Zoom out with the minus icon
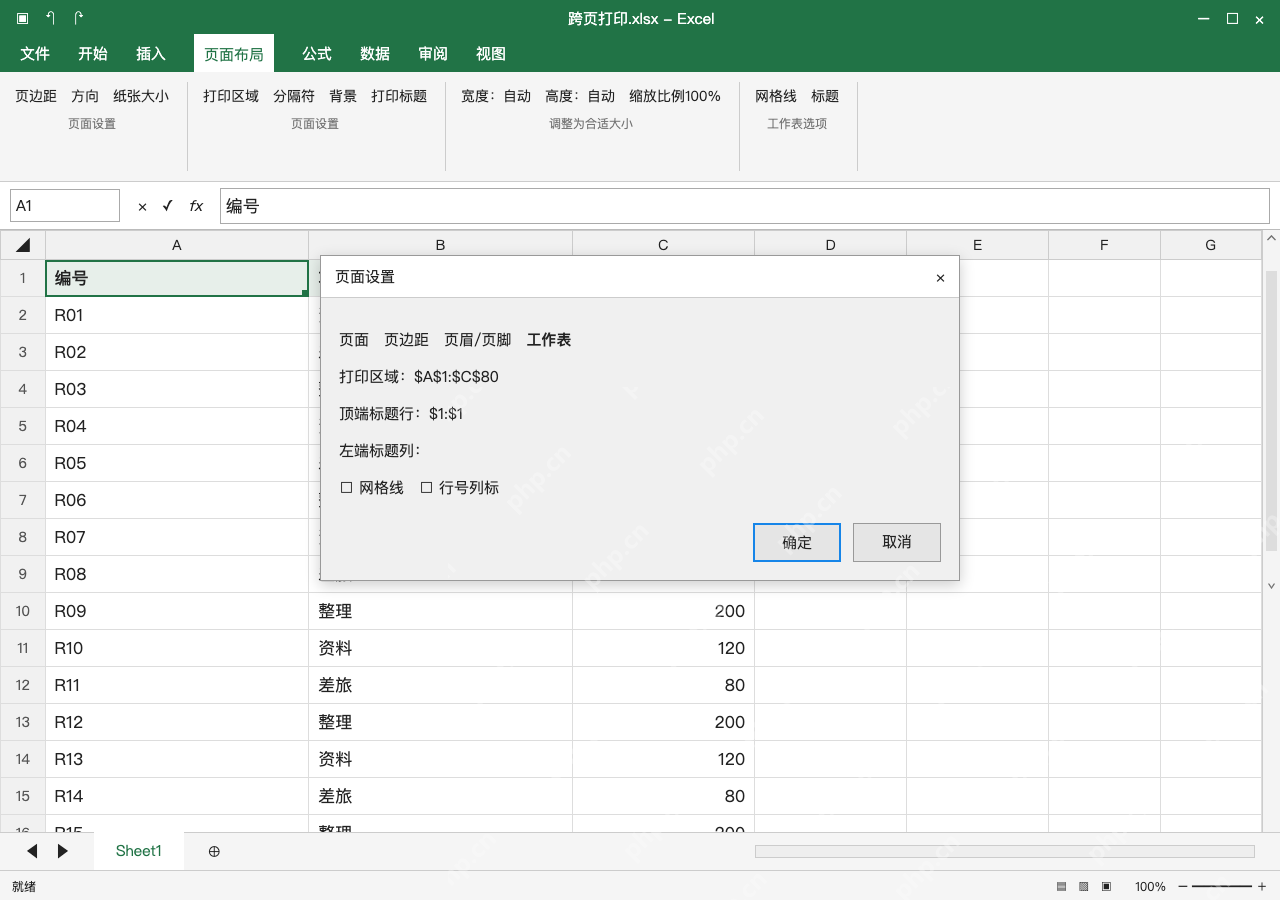This screenshot has width=1280, height=900. click(x=1183, y=887)
